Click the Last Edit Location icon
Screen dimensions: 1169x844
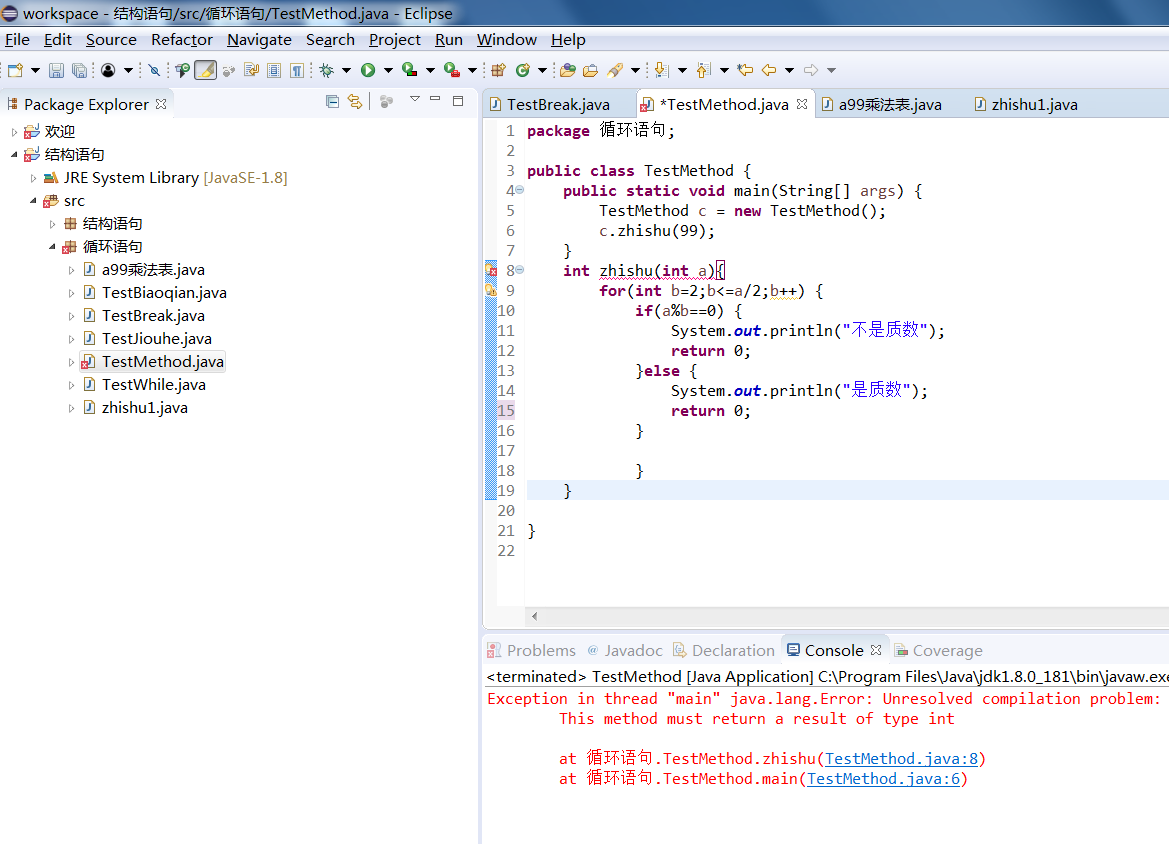(x=745, y=70)
